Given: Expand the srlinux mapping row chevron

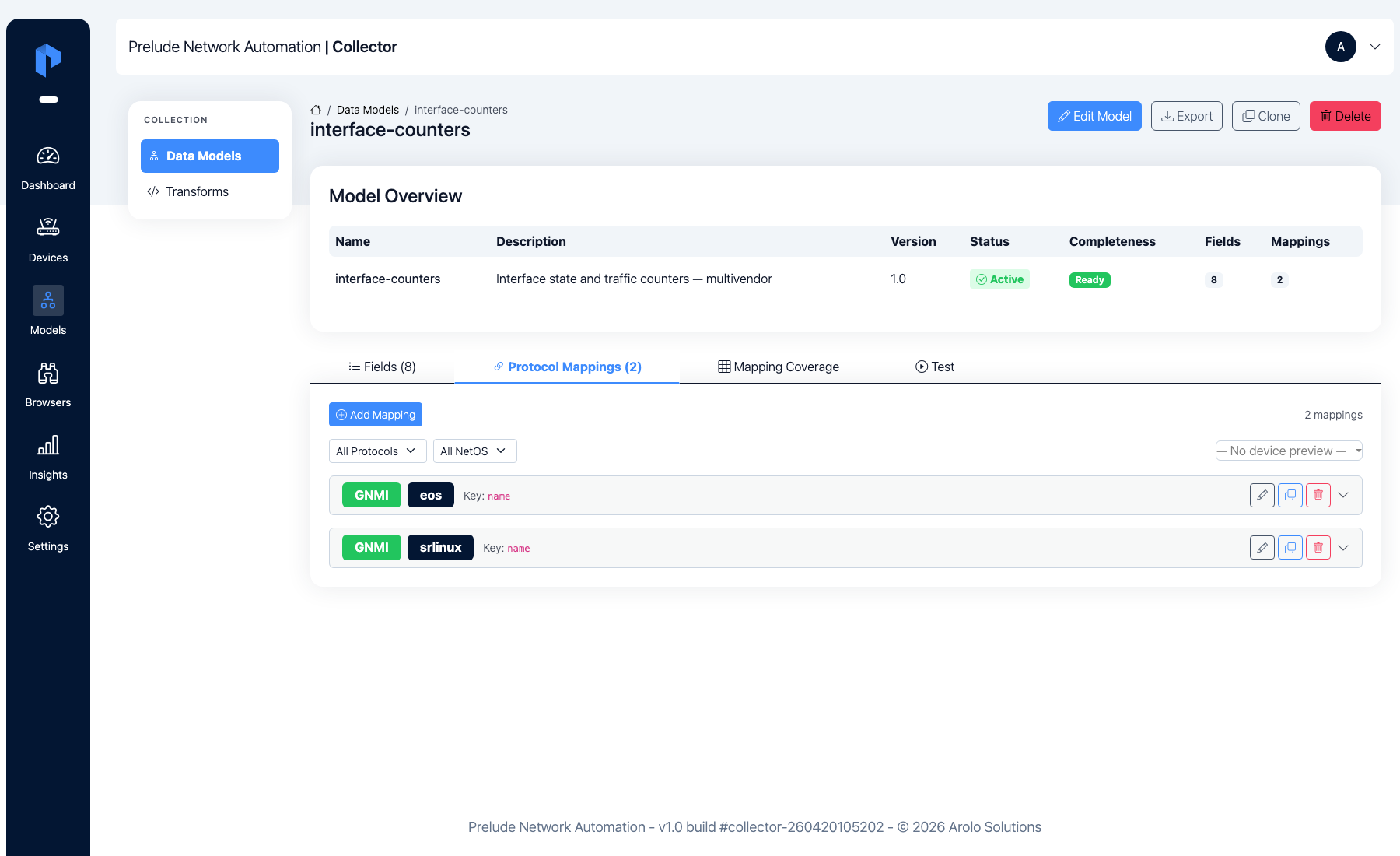Looking at the screenshot, I should tap(1343, 548).
